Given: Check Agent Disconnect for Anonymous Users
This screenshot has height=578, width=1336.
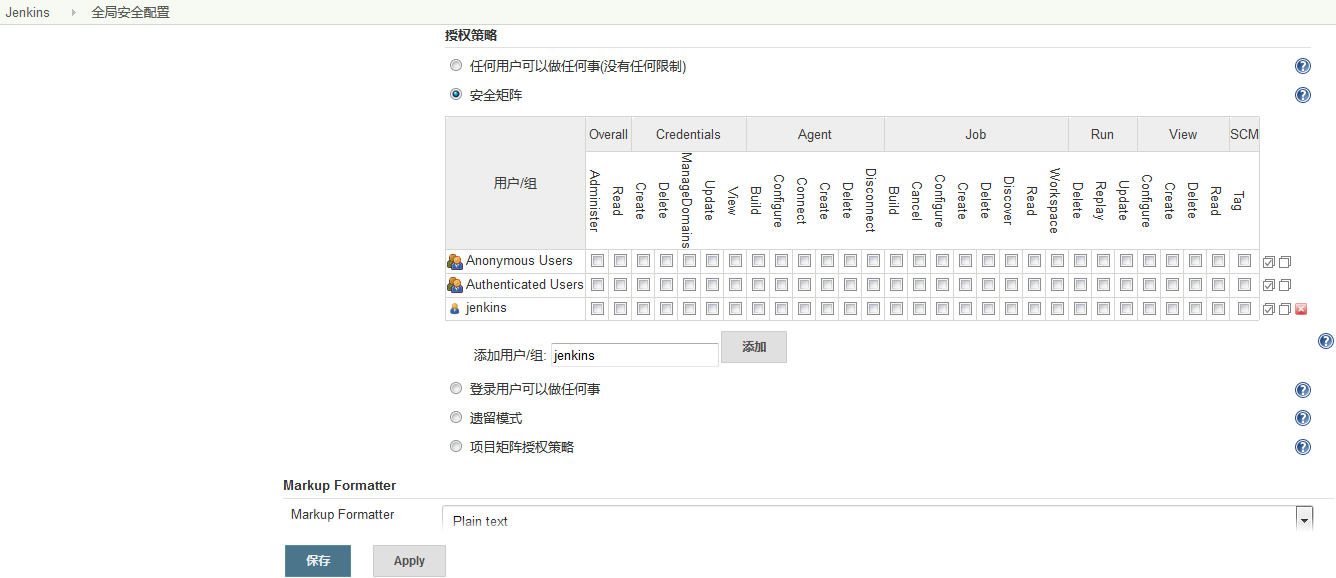Looking at the screenshot, I should [873, 261].
